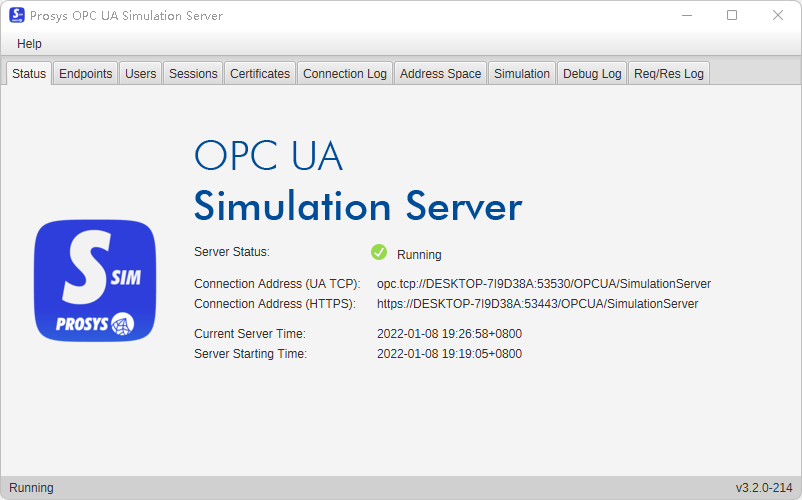The width and height of the screenshot is (802, 500).
Task: Click the 'Simulation Server' heading
Action: tap(358, 206)
